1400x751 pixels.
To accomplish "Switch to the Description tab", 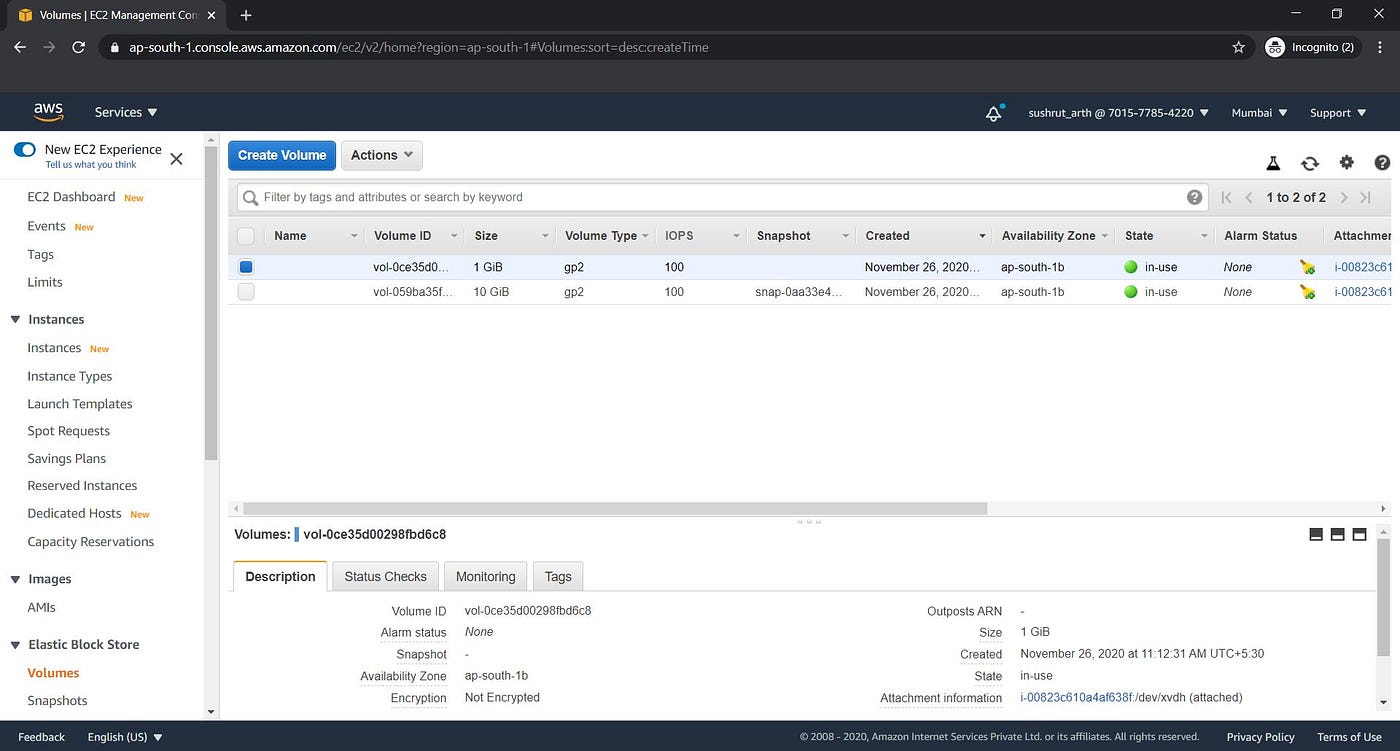I will [280, 576].
